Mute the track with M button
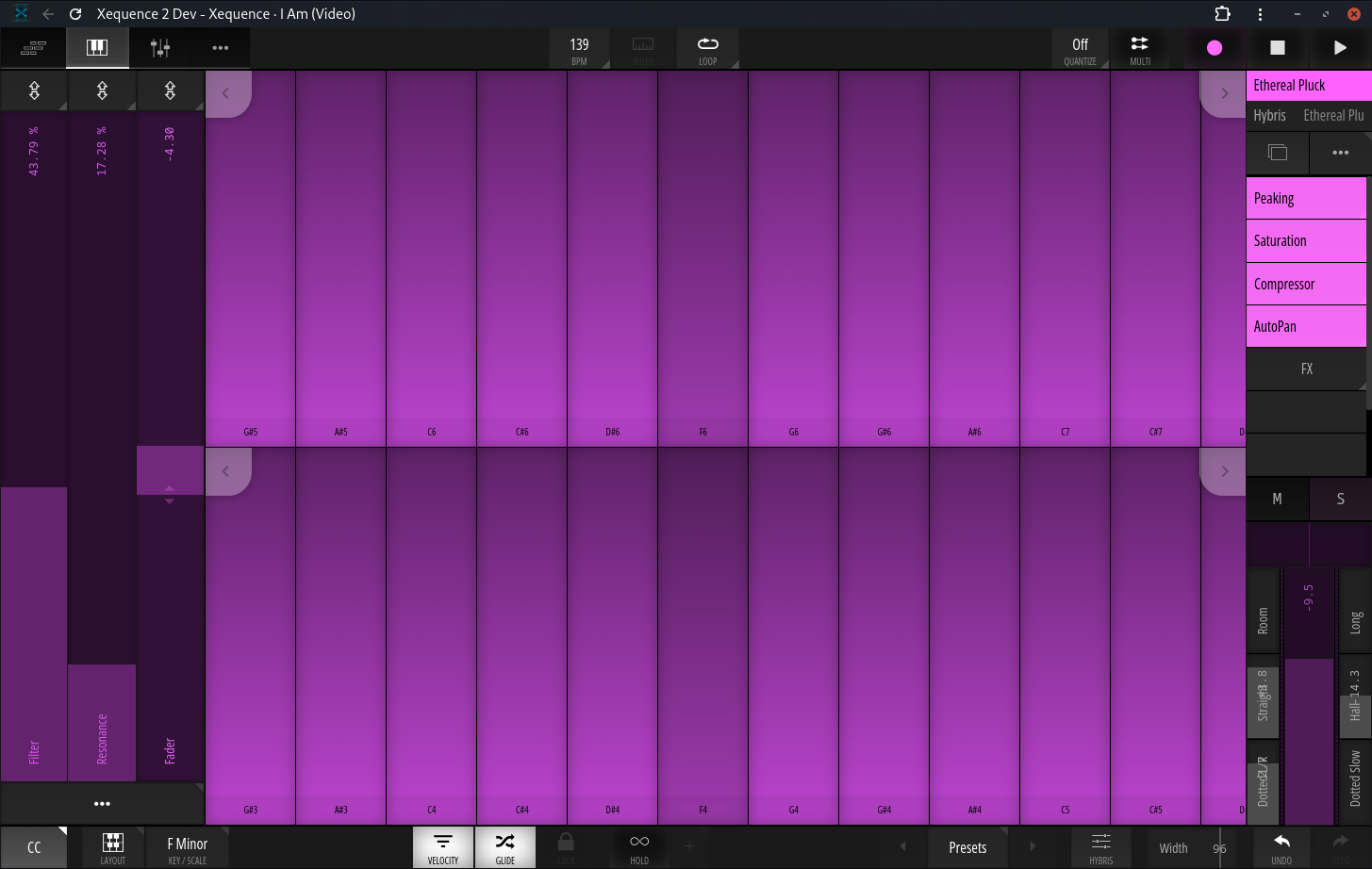The width and height of the screenshot is (1372, 869). [1277, 499]
